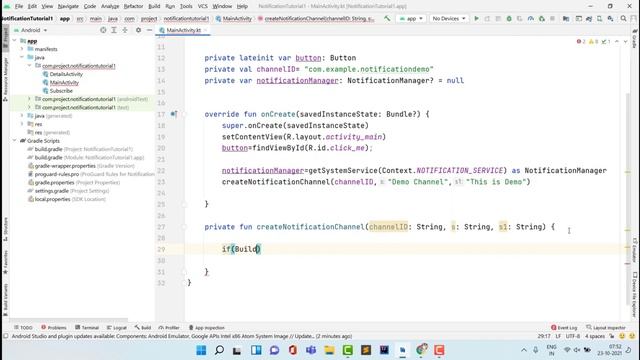Open the SDK Manager icon in toolbar

(x=611, y=18)
